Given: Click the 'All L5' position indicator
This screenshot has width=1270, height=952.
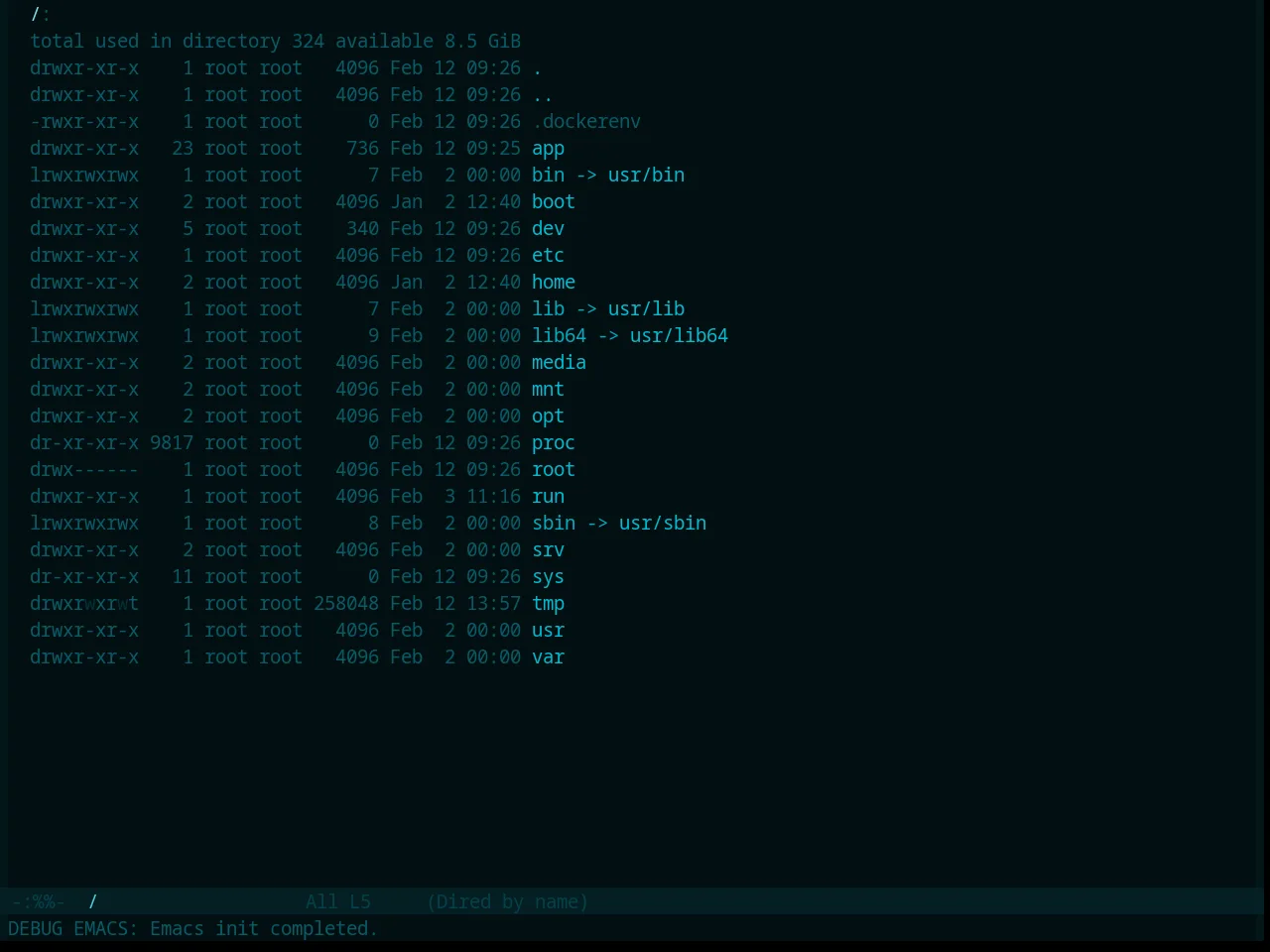Looking at the screenshot, I should tap(338, 901).
